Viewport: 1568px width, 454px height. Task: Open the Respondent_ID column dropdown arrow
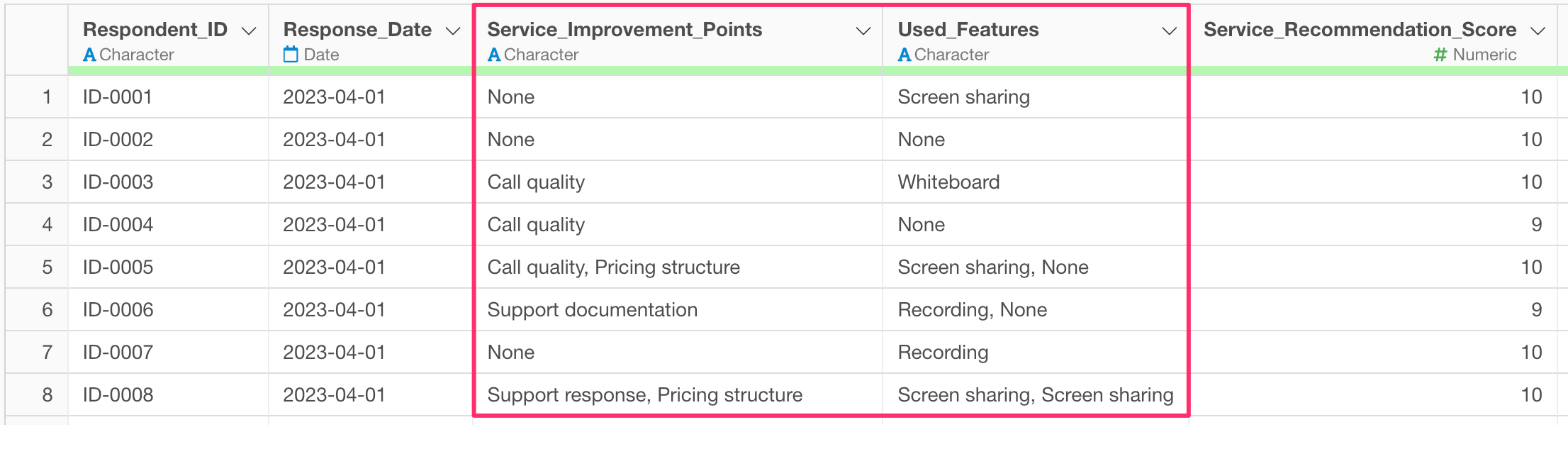tap(249, 31)
